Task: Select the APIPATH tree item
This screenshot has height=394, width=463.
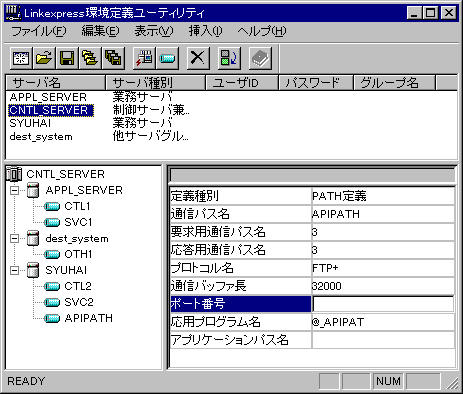Action: click(x=88, y=318)
